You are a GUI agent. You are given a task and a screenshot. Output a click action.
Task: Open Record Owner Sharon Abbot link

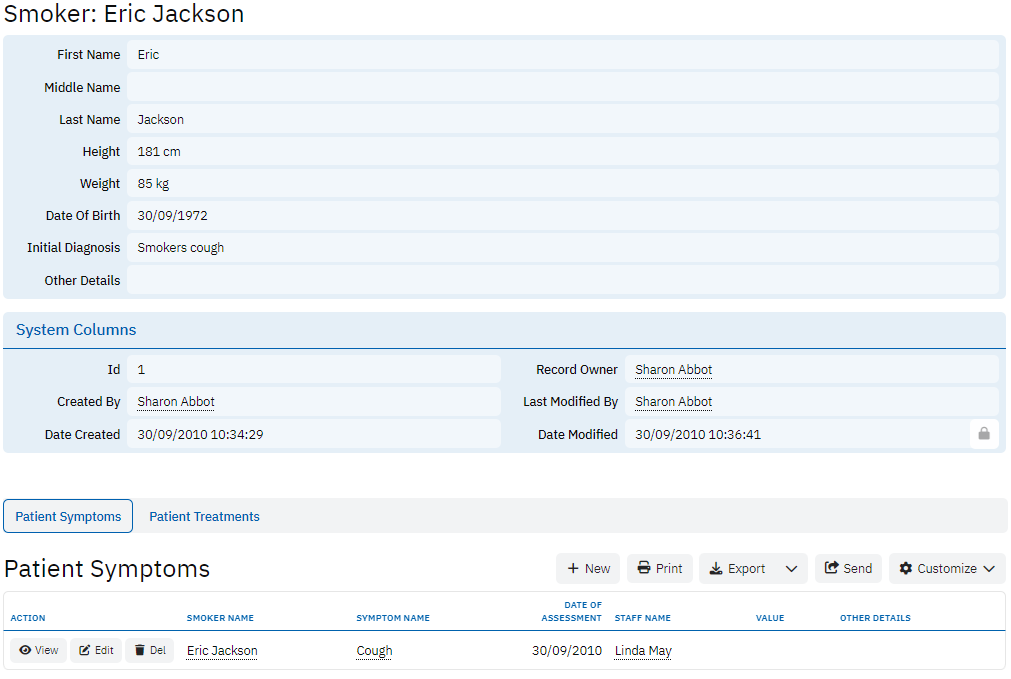point(673,370)
